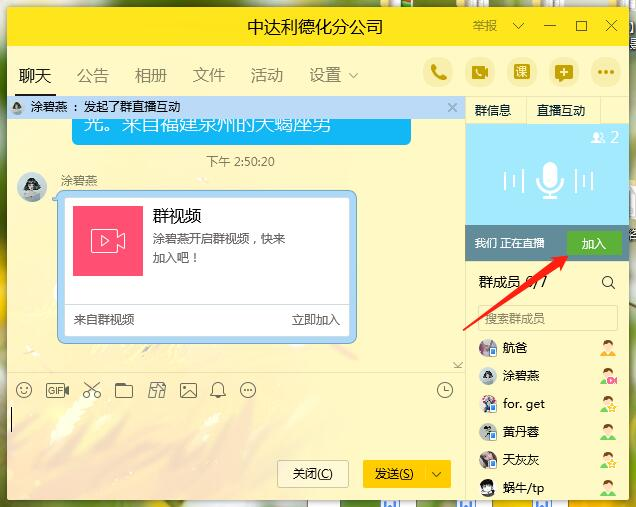Click the 关闭(C) button

coord(313,474)
